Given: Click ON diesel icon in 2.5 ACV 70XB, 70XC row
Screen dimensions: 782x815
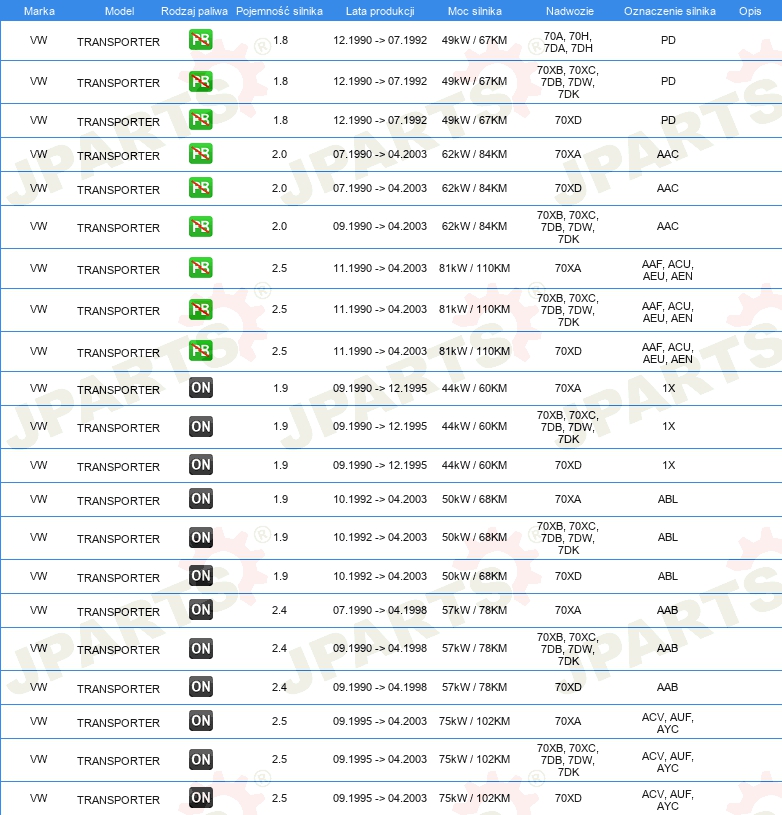Looking at the screenshot, I should point(201,759).
